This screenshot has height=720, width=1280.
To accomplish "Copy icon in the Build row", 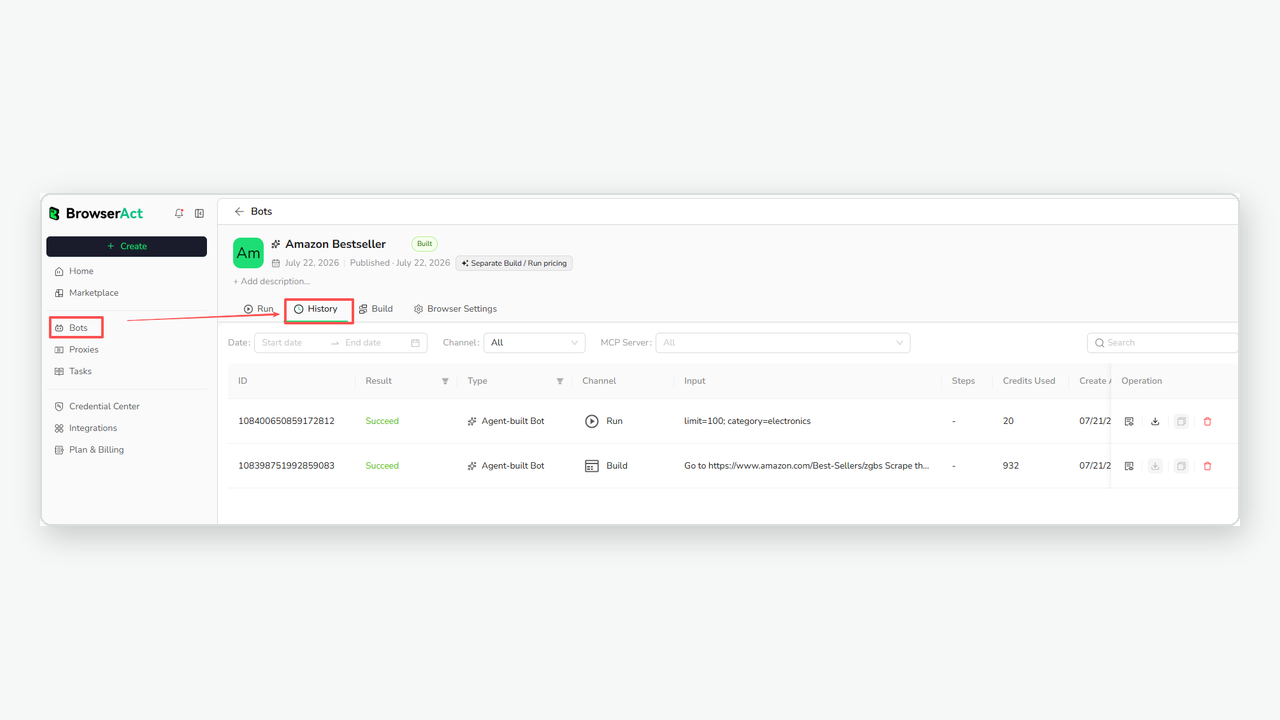I will 1181,466.
